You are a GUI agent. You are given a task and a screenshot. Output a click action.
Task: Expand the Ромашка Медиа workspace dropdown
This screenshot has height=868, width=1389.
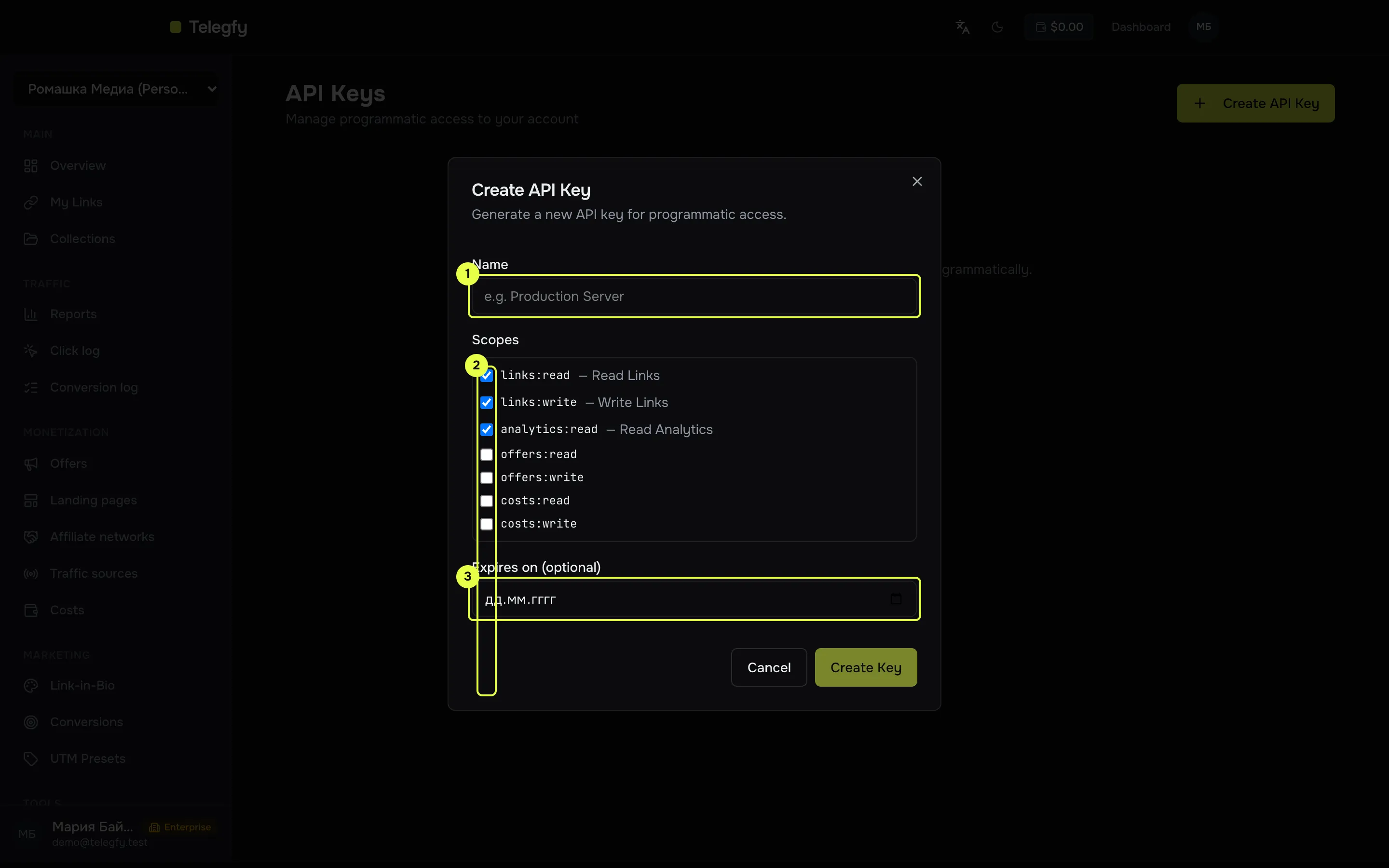(116, 89)
